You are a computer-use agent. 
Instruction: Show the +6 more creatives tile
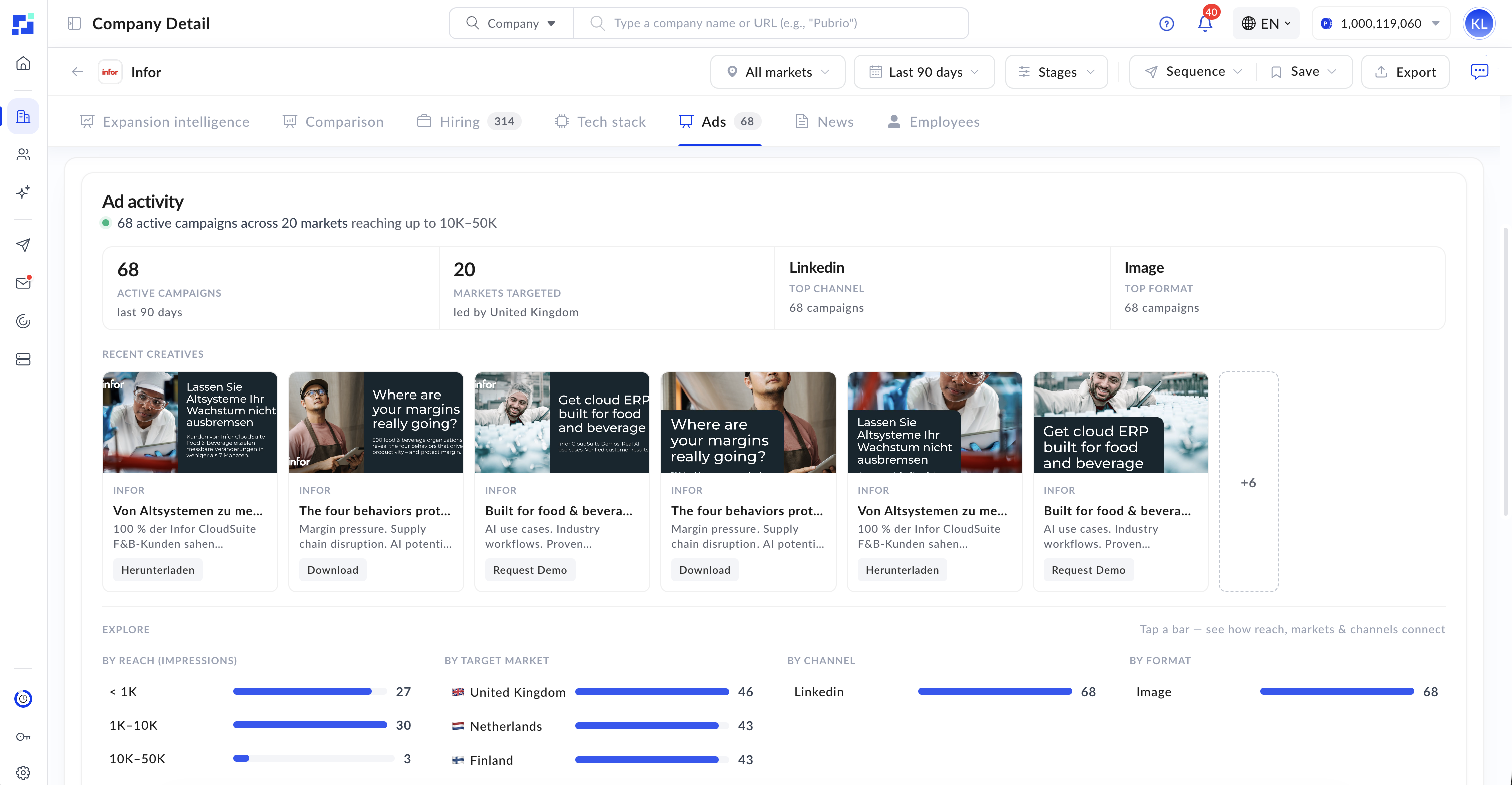pos(1248,482)
